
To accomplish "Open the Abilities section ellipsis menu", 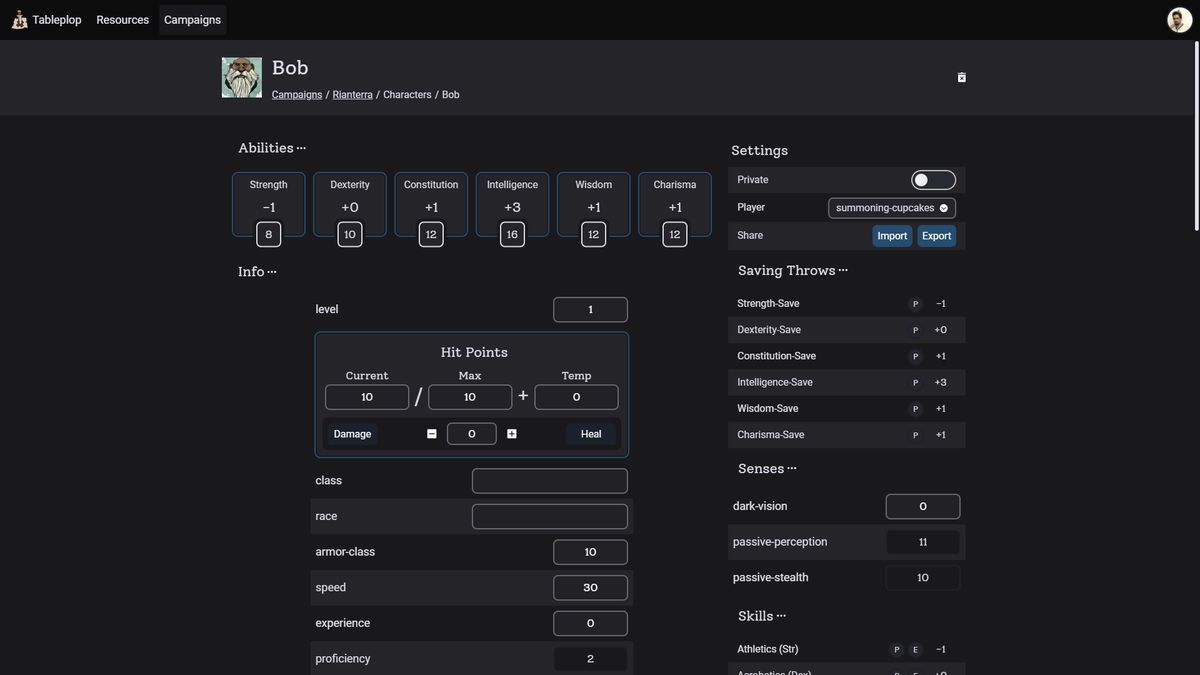I will pos(302,148).
